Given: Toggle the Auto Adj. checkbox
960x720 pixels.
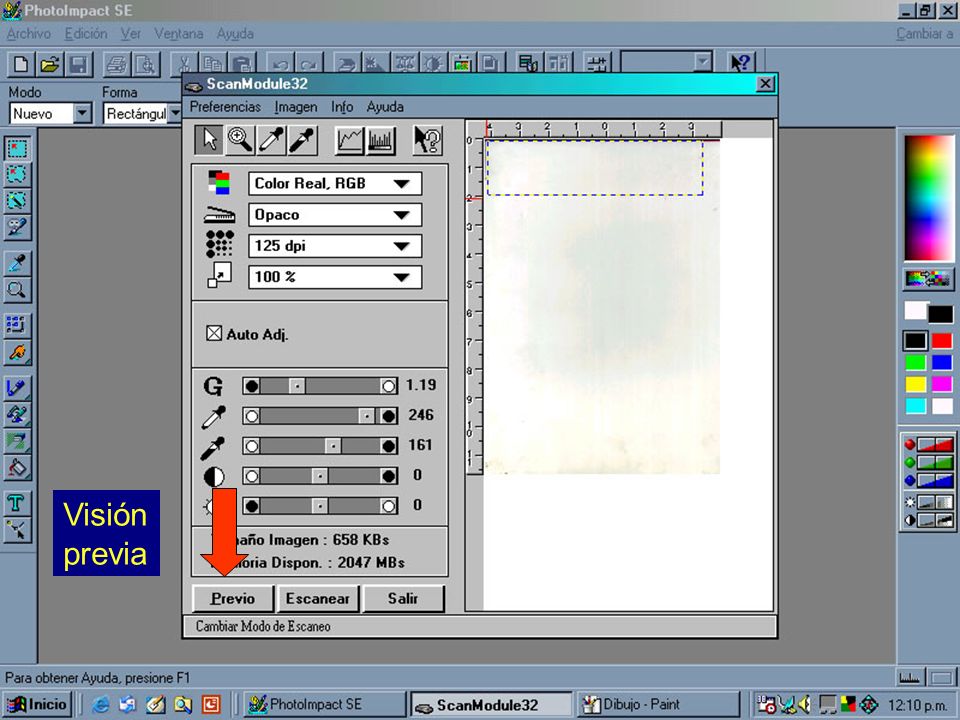Looking at the screenshot, I should (x=214, y=334).
